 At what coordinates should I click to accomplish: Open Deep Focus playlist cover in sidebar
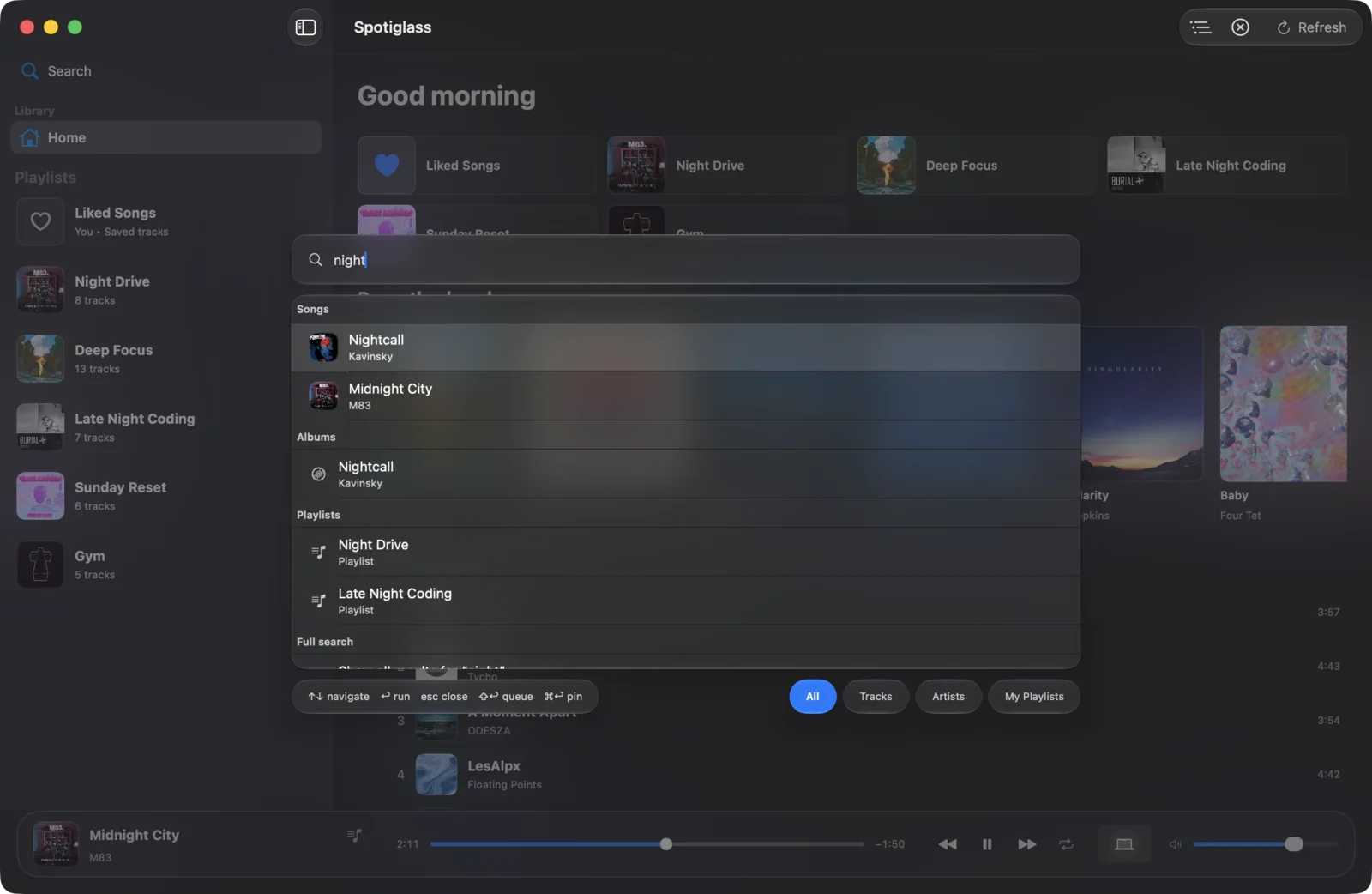(x=40, y=359)
